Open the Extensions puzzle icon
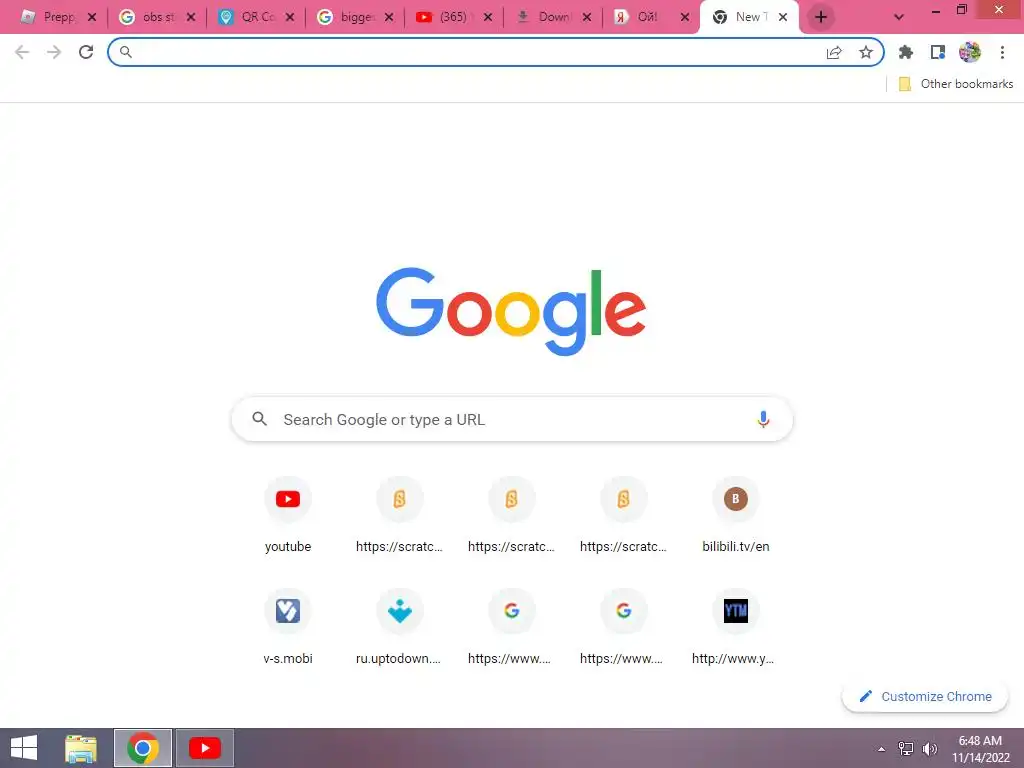 point(906,52)
